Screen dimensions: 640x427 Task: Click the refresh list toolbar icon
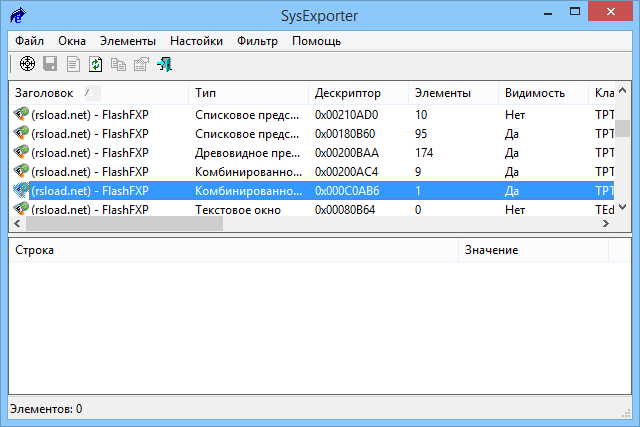96,64
